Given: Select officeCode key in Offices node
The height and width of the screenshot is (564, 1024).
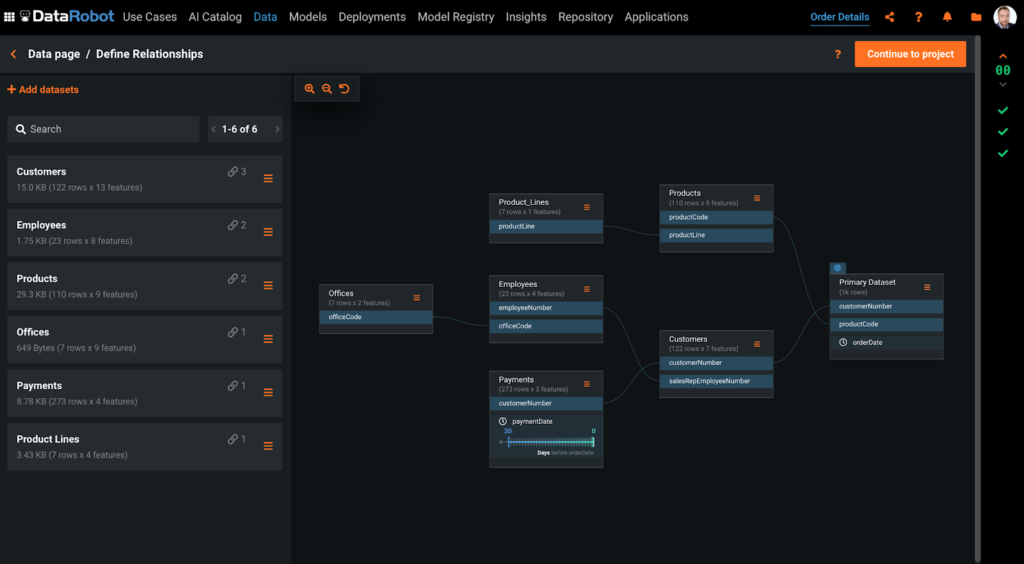Looking at the screenshot, I should [x=376, y=317].
